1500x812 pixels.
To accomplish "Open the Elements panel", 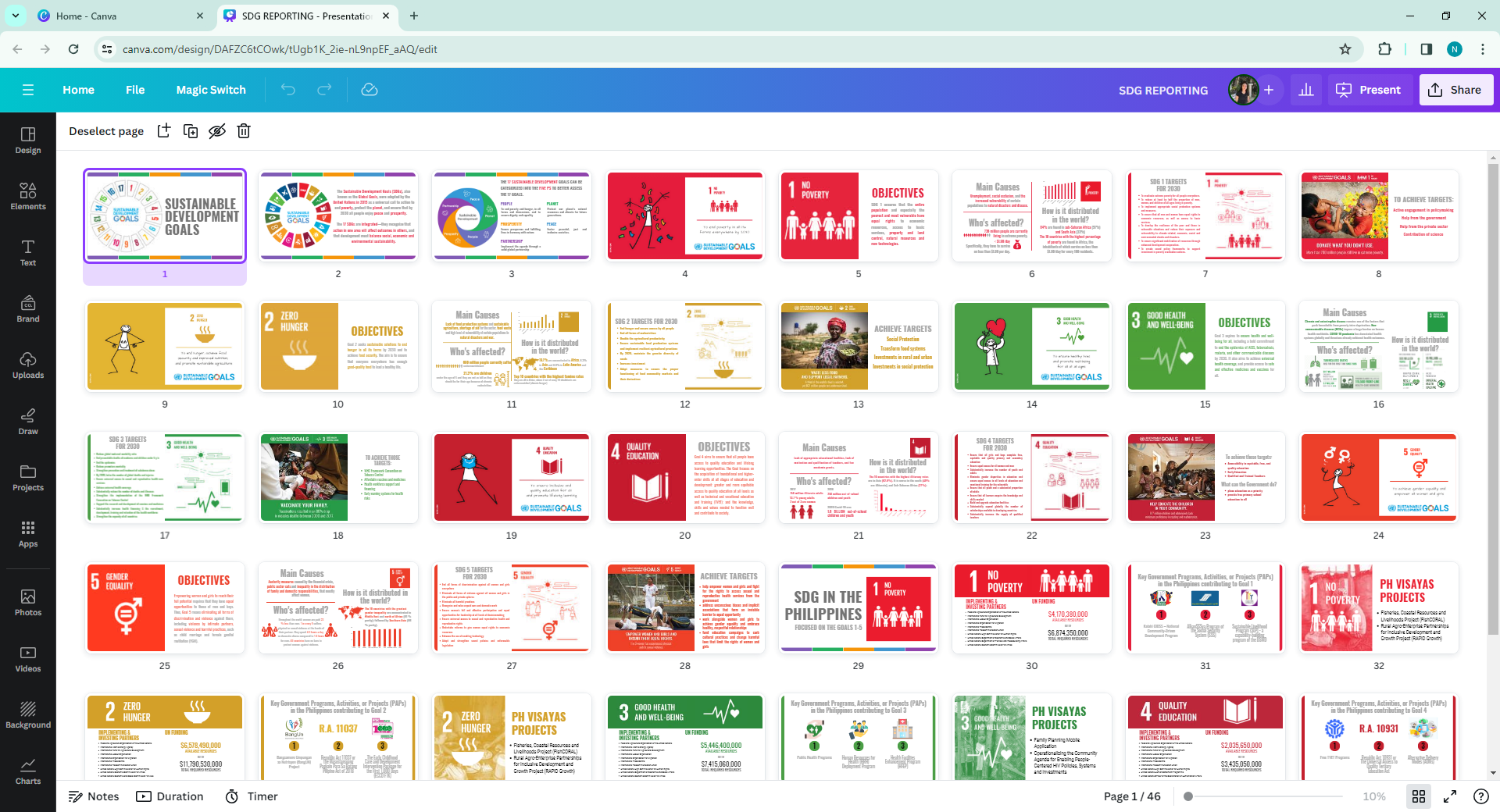I will click(28, 197).
